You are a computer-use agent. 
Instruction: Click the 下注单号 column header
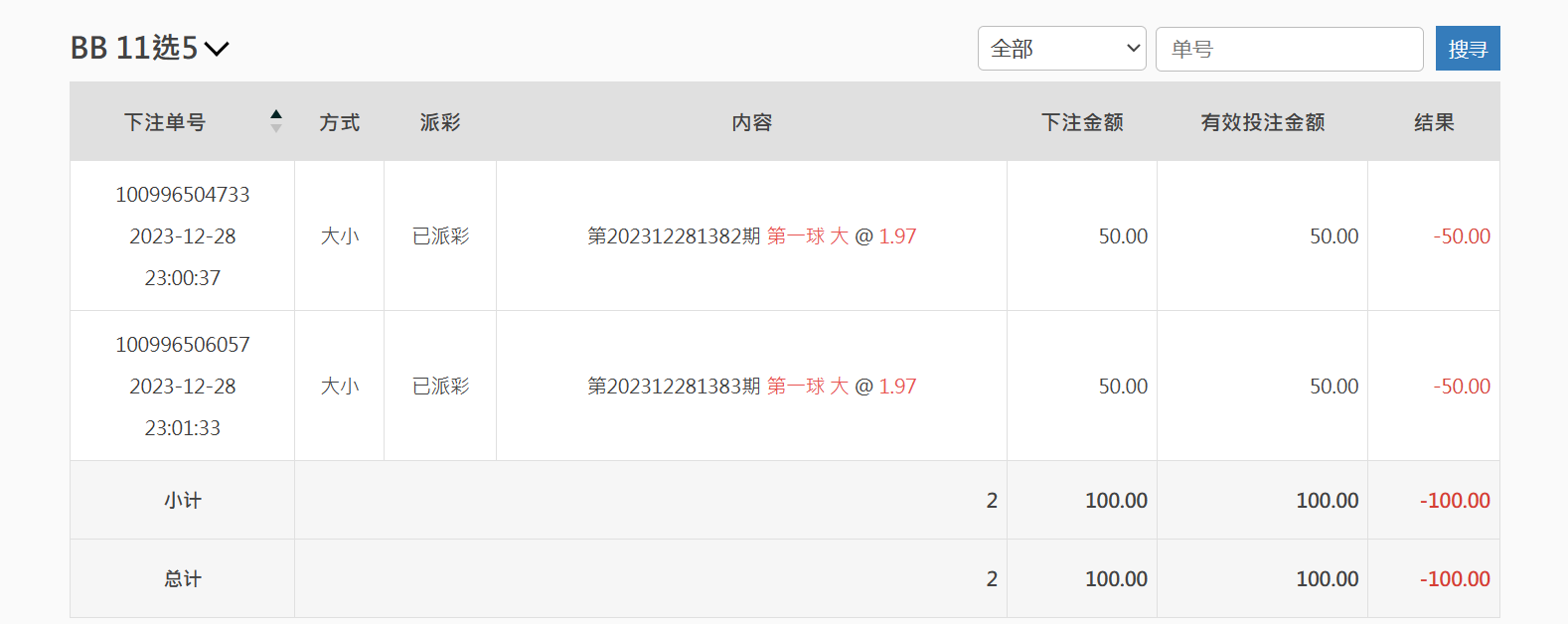click(x=165, y=122)
